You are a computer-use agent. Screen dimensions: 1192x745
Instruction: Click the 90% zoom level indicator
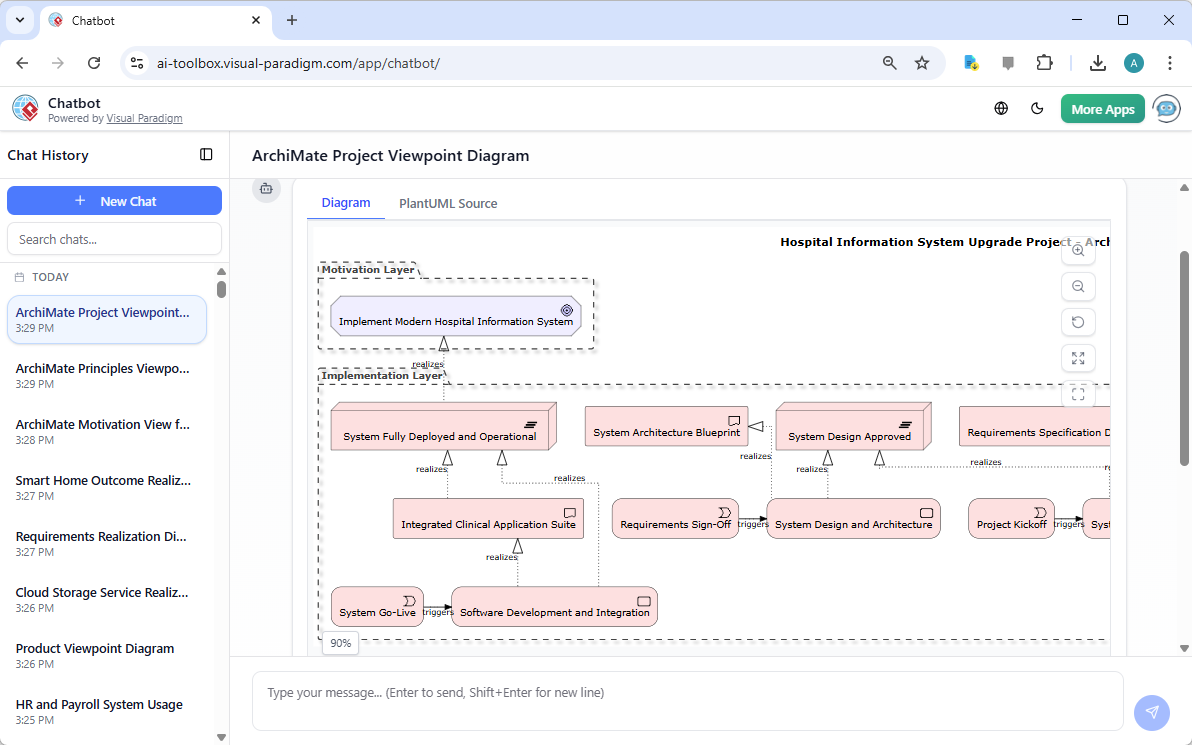click(339, 643)
